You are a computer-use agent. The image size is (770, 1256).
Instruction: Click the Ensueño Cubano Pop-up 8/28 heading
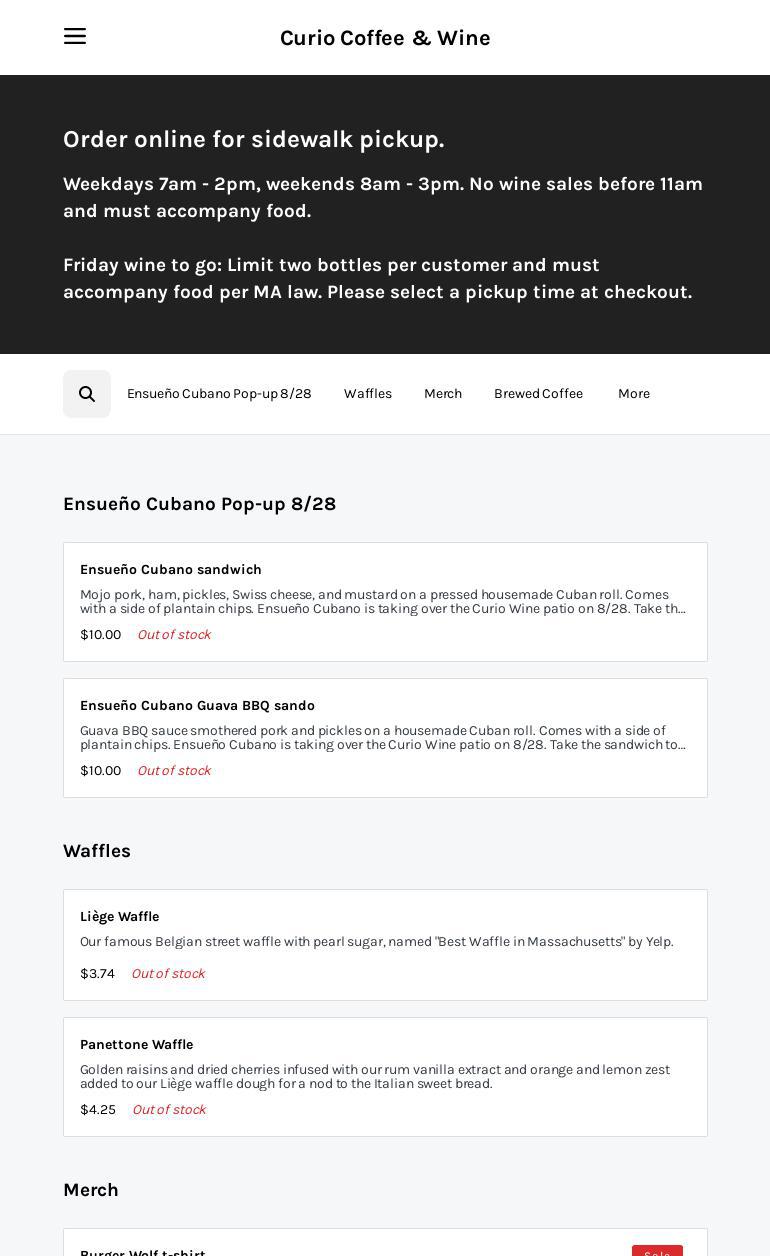(200, 504)
